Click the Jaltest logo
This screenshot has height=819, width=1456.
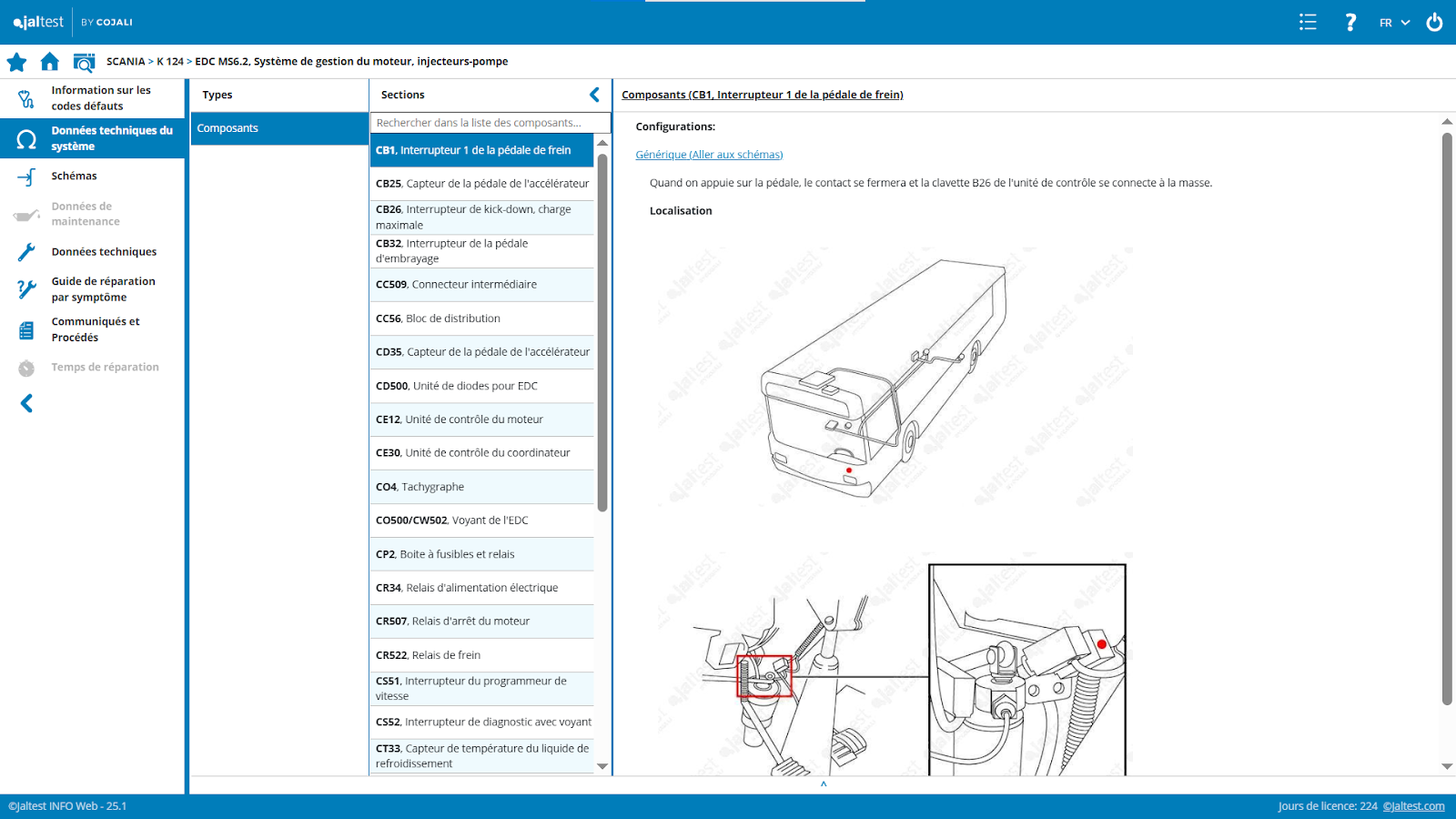38,22
